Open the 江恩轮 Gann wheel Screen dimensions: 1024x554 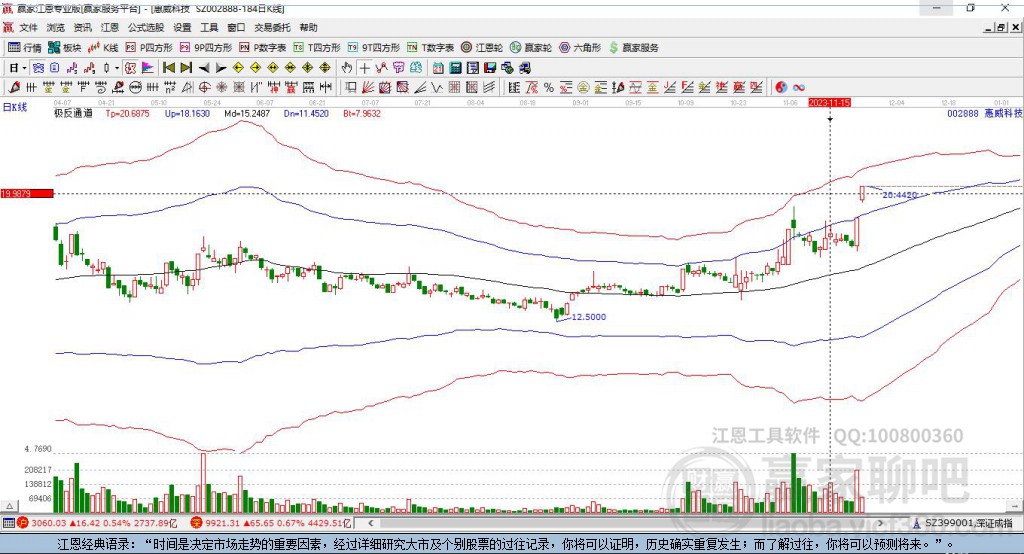pyautogui.click(x=482, y=48)
